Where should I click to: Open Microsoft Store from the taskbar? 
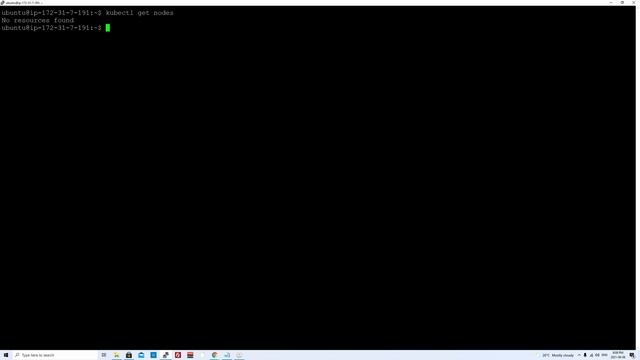pyautogui.click(x=129, y=355)
